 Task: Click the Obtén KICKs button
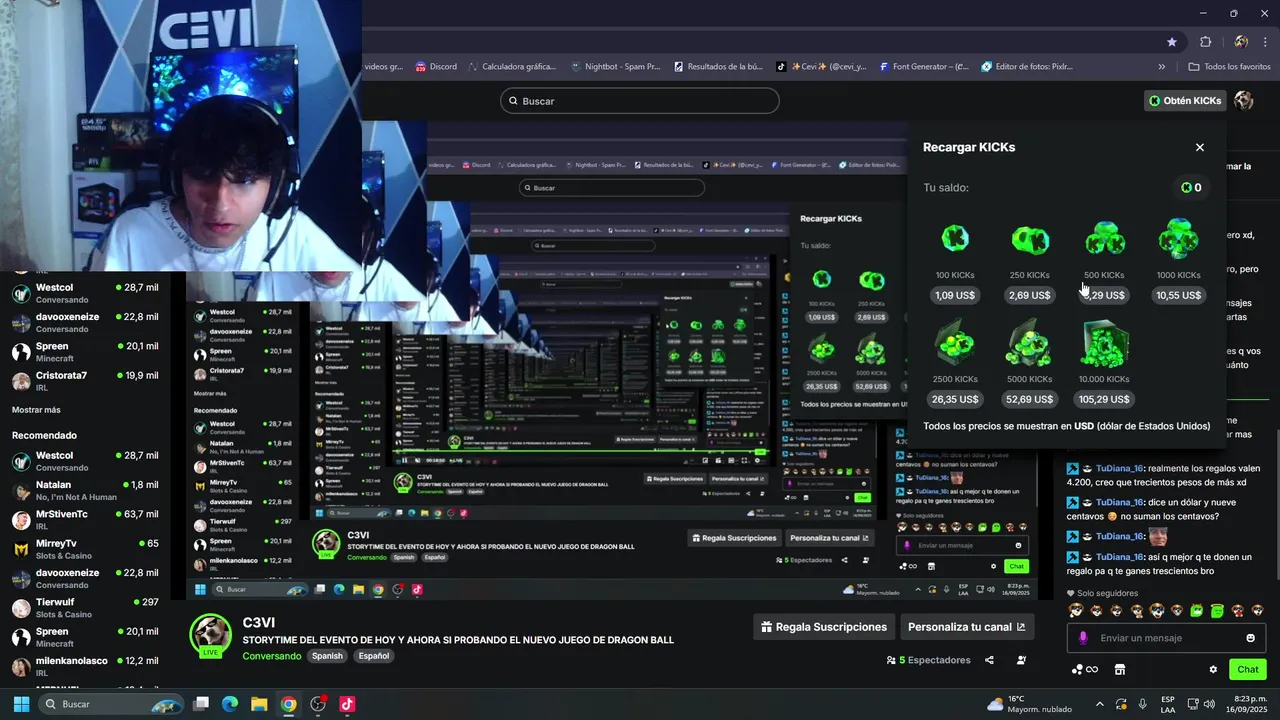pyautogui.click(x=1185, y=100)
